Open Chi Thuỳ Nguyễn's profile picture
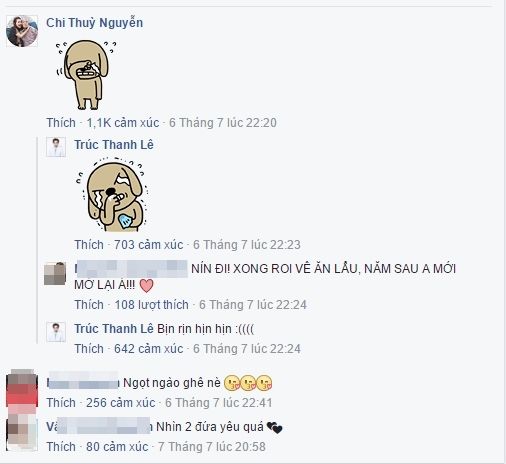The image size is (506, 464). [22, 31]
